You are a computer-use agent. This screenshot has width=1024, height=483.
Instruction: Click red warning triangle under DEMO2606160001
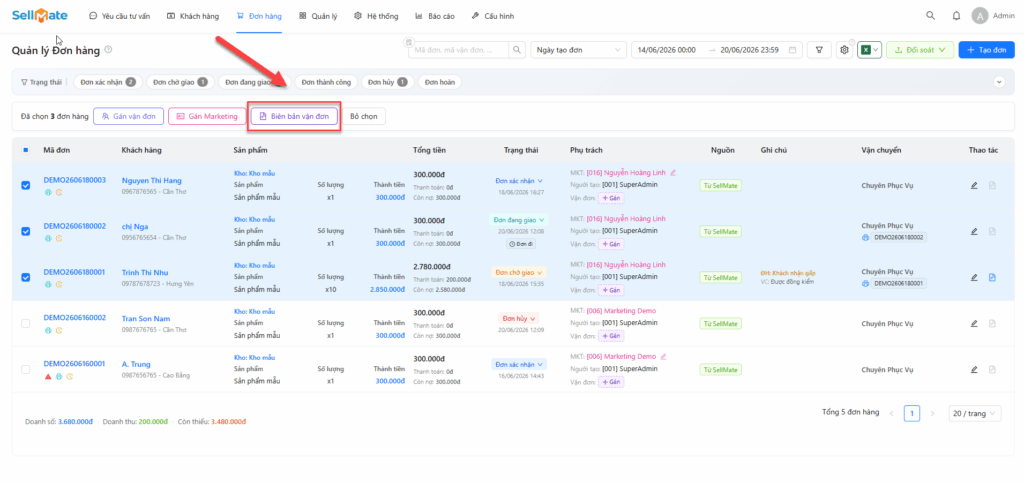point(48,376)
